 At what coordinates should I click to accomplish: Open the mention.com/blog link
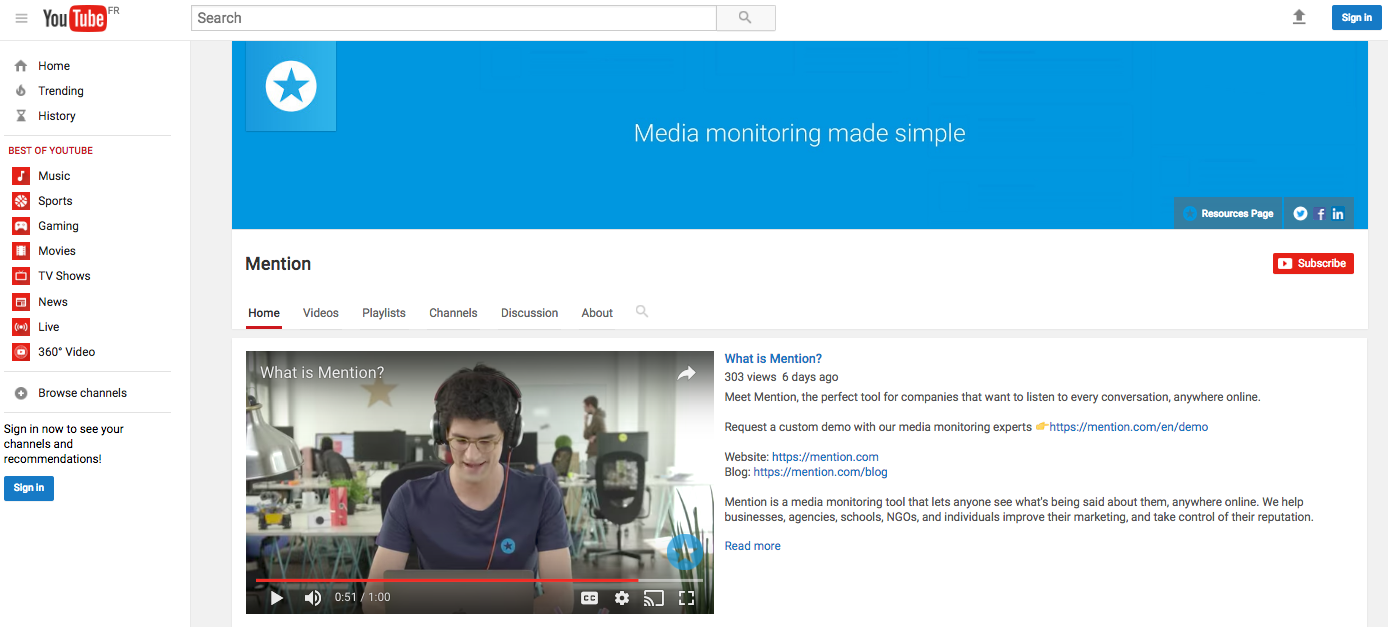coord(820,472)
